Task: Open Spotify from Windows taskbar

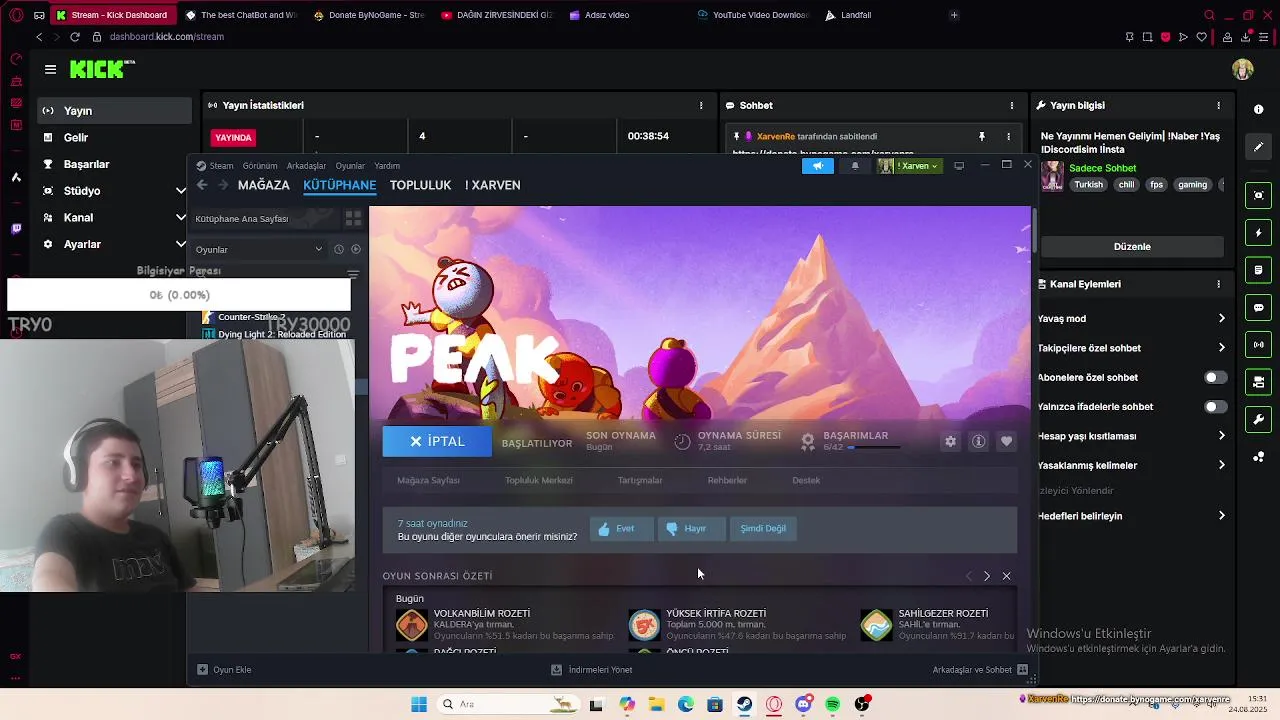Action: click(x=833, y=704)
